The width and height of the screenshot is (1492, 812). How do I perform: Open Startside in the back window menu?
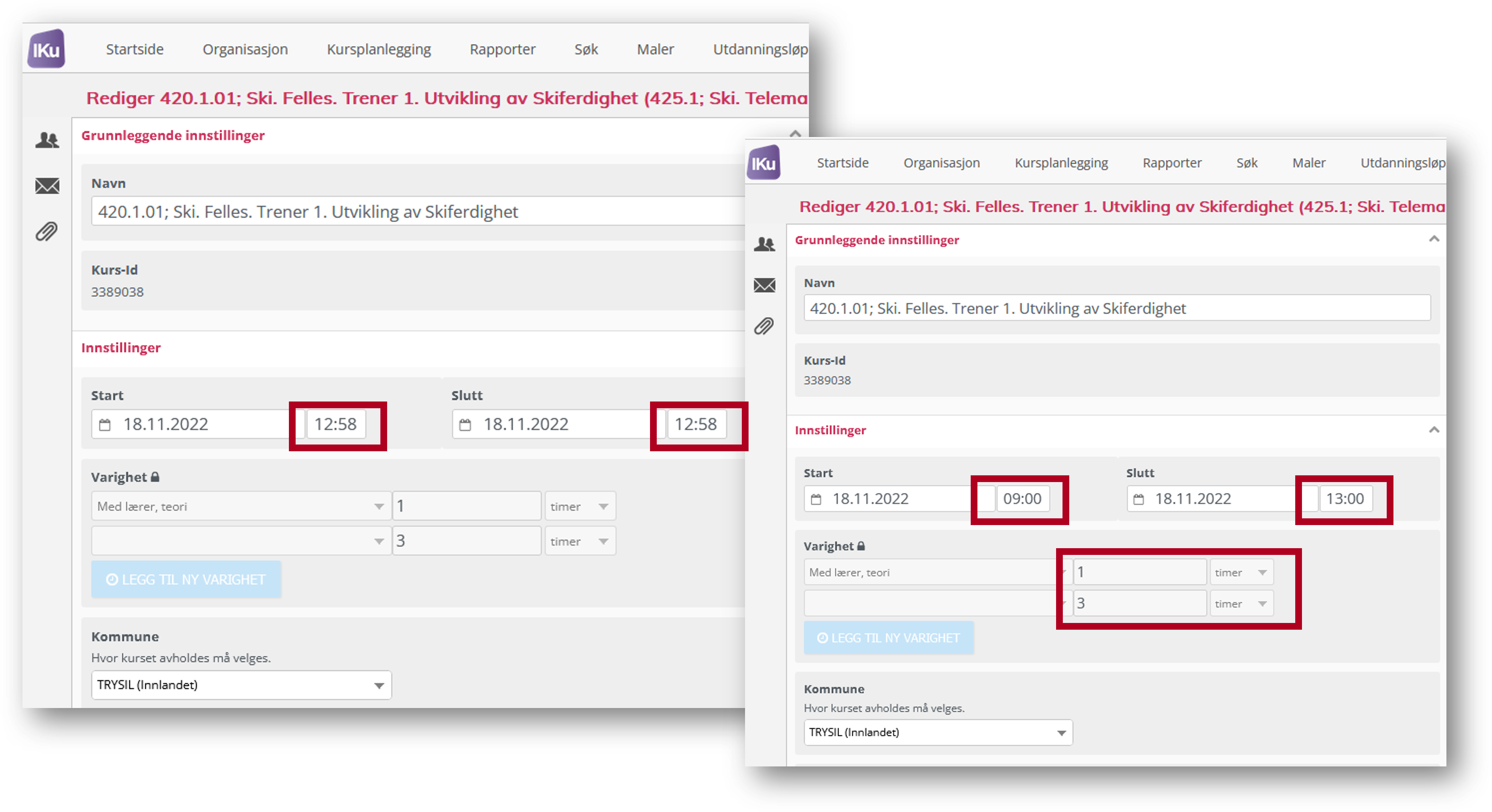[135, 49]
